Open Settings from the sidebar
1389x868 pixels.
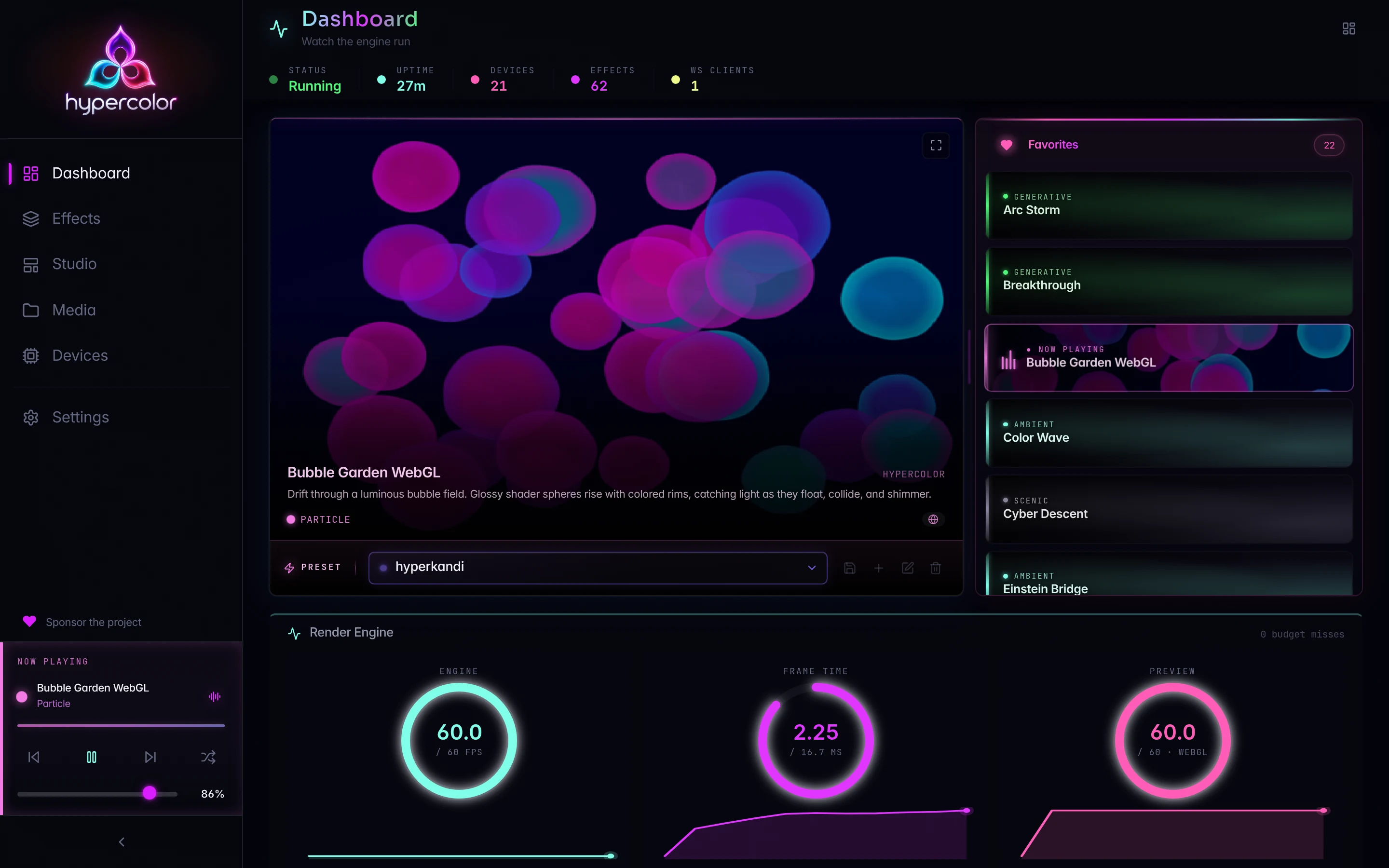coord(121,417)
